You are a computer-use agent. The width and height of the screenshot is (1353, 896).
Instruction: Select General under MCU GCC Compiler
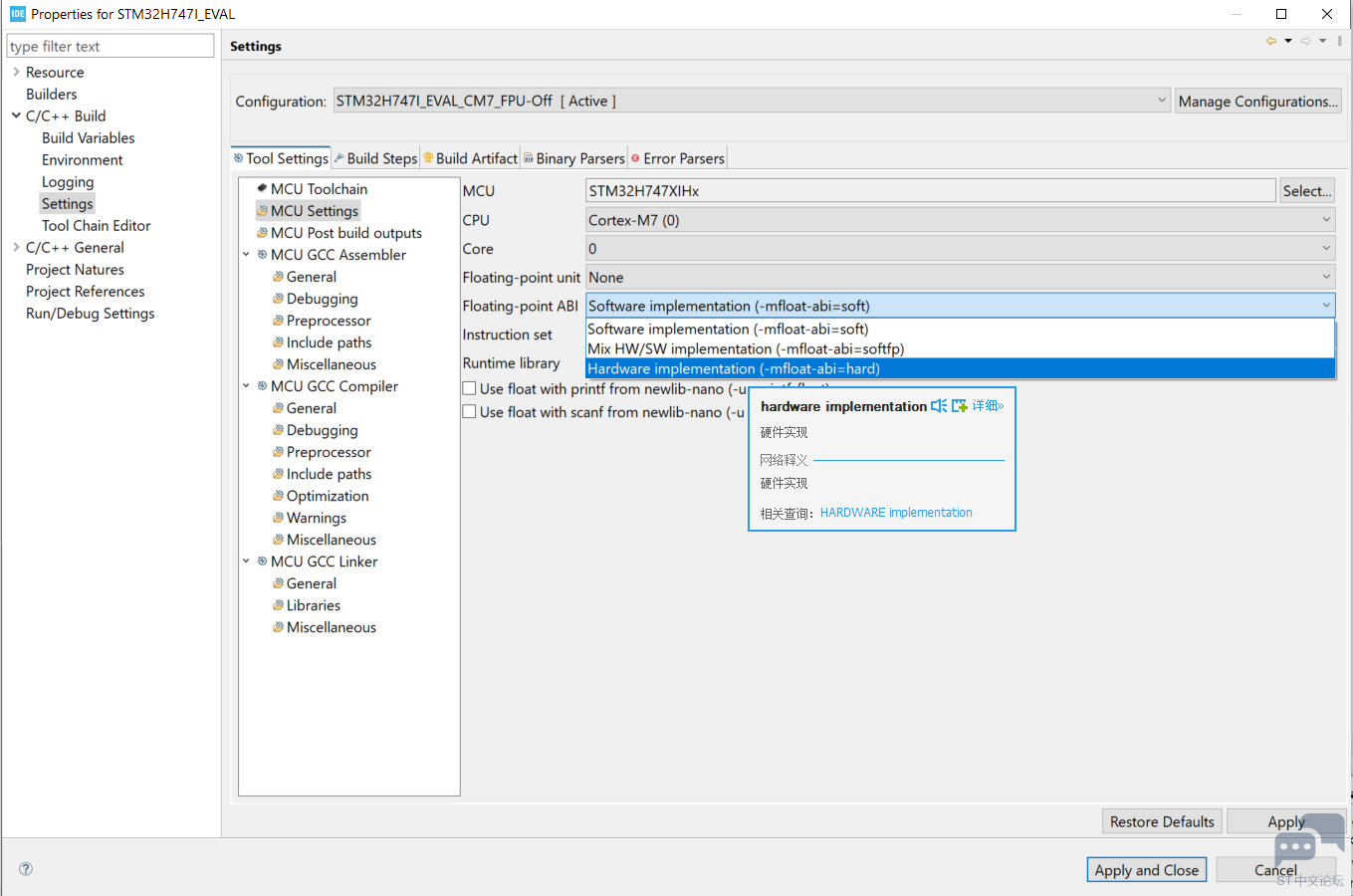click(x=311, y=408)
